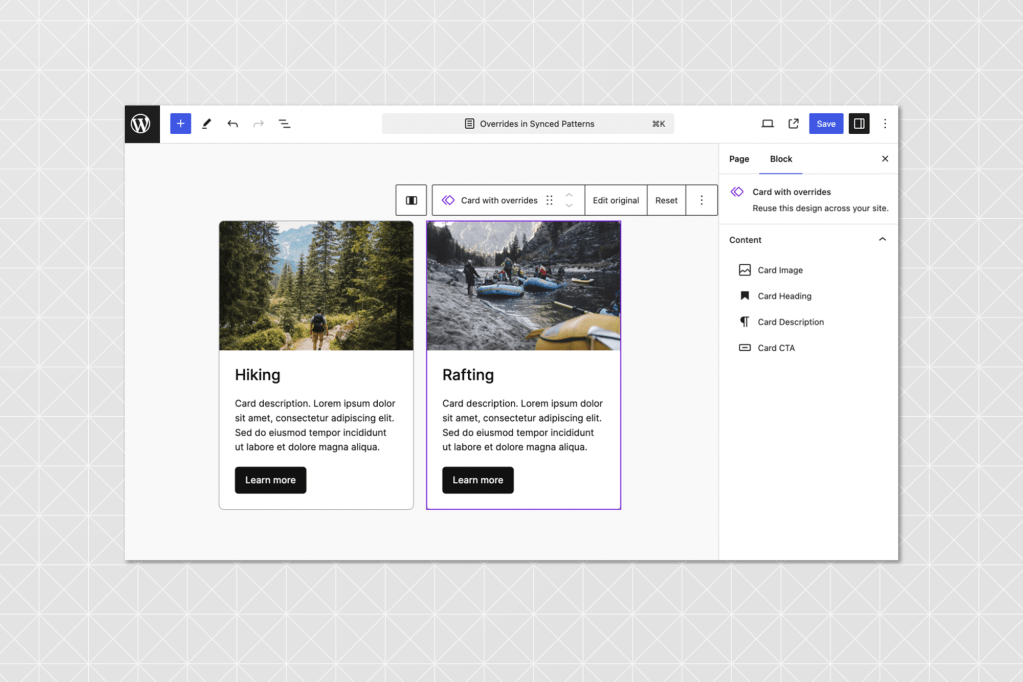
Task: Toggle the Settings sidebar panel
Action: click(858, 124)
